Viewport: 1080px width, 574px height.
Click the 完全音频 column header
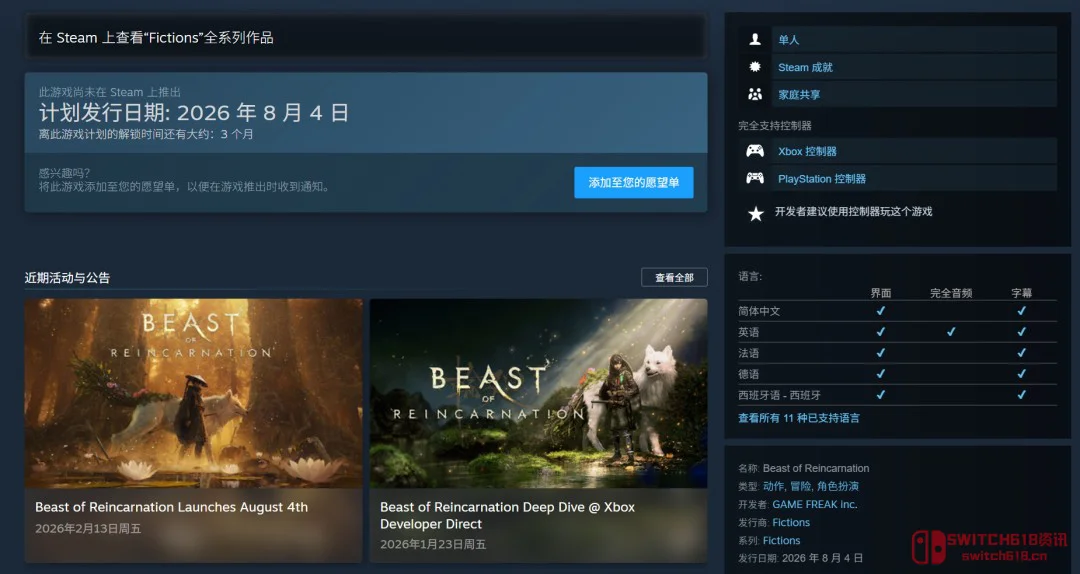[x=951, y=293]
